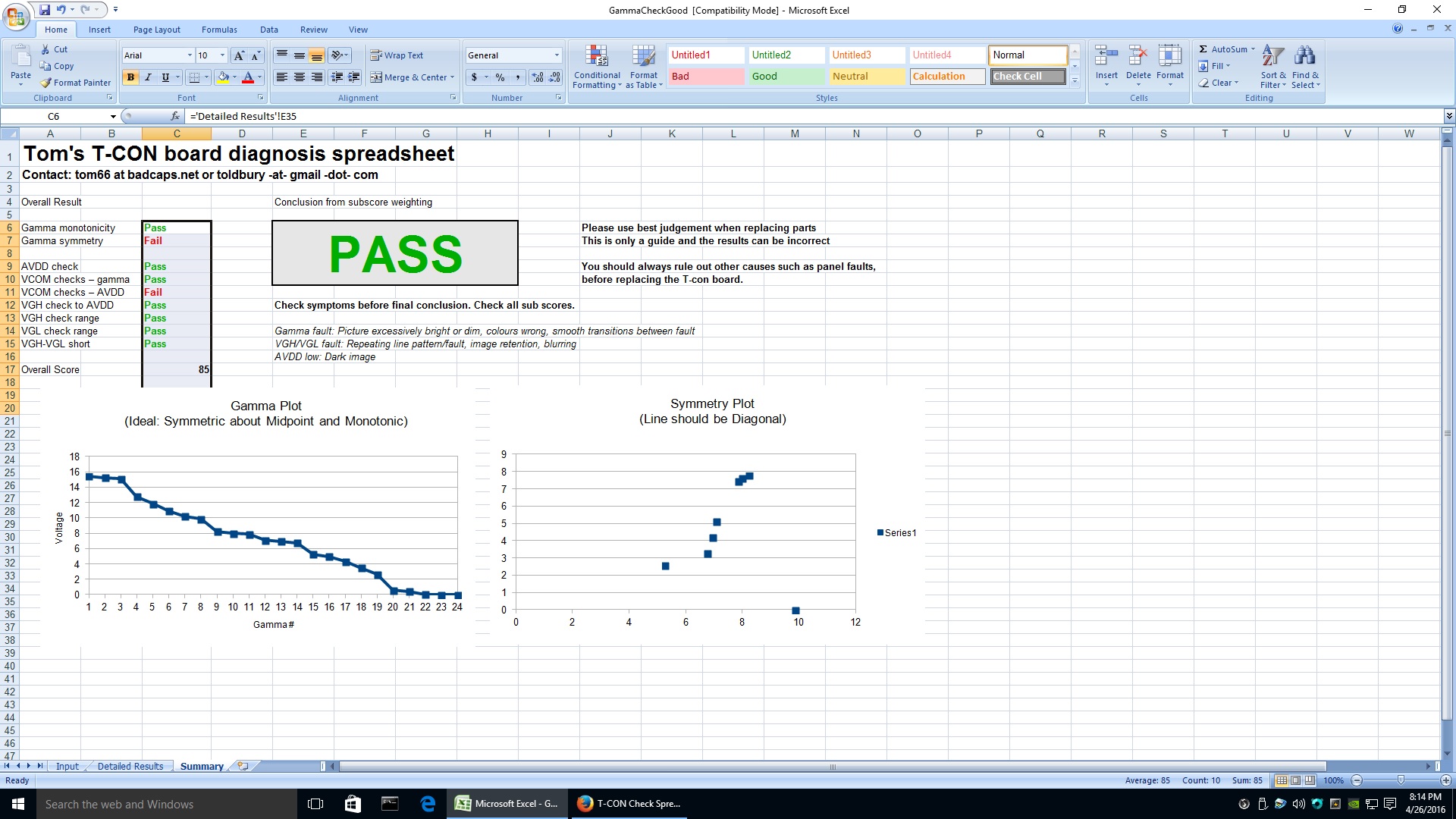Apply the Calculation cell style
This screenshot has width=1456, height=819.
tap(946, 77)
